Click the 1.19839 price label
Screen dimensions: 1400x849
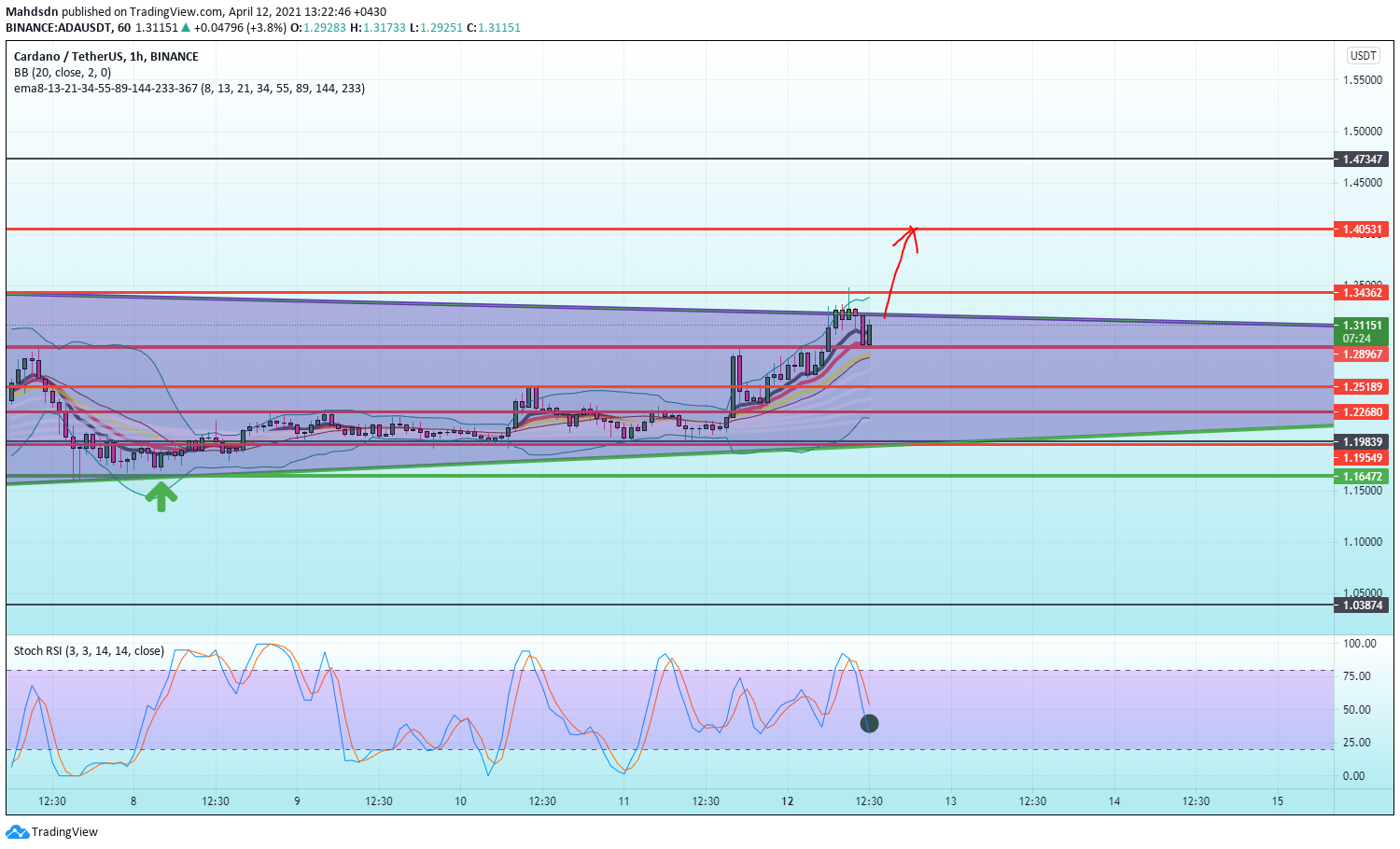tap(1362, 442)
